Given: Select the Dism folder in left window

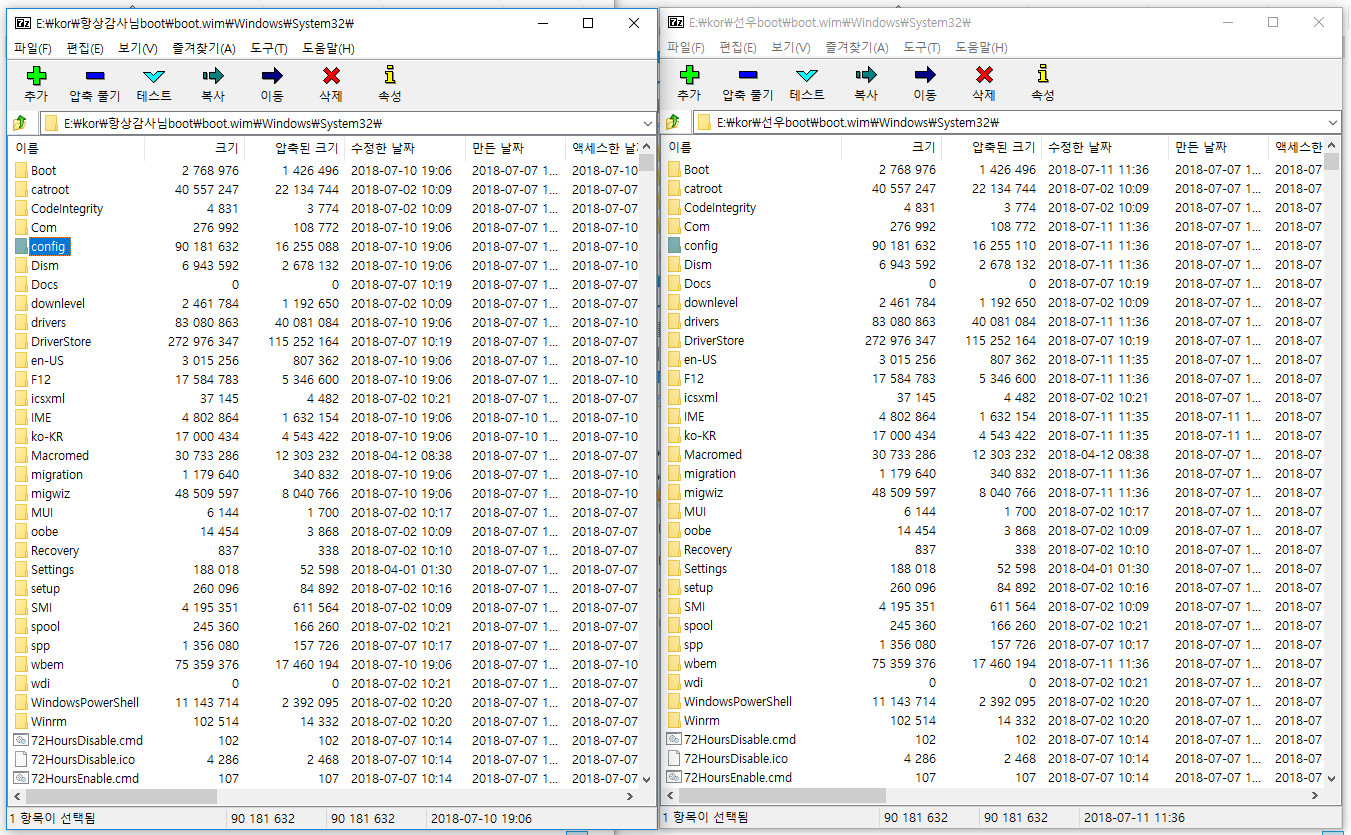Looking at the screenshot, I should click(44, 265).
